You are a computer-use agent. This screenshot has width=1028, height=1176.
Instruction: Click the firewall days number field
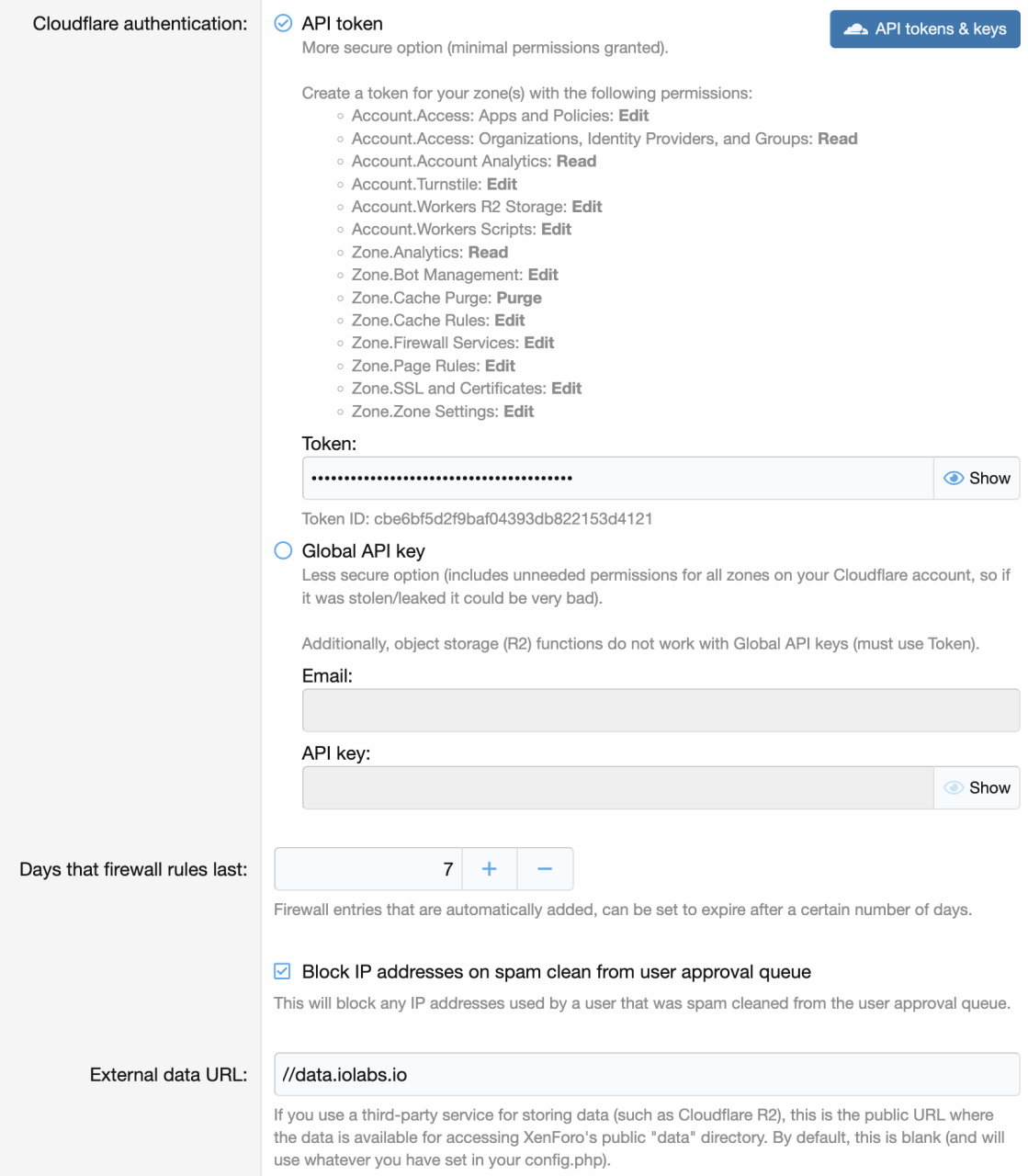click(368, 869)
